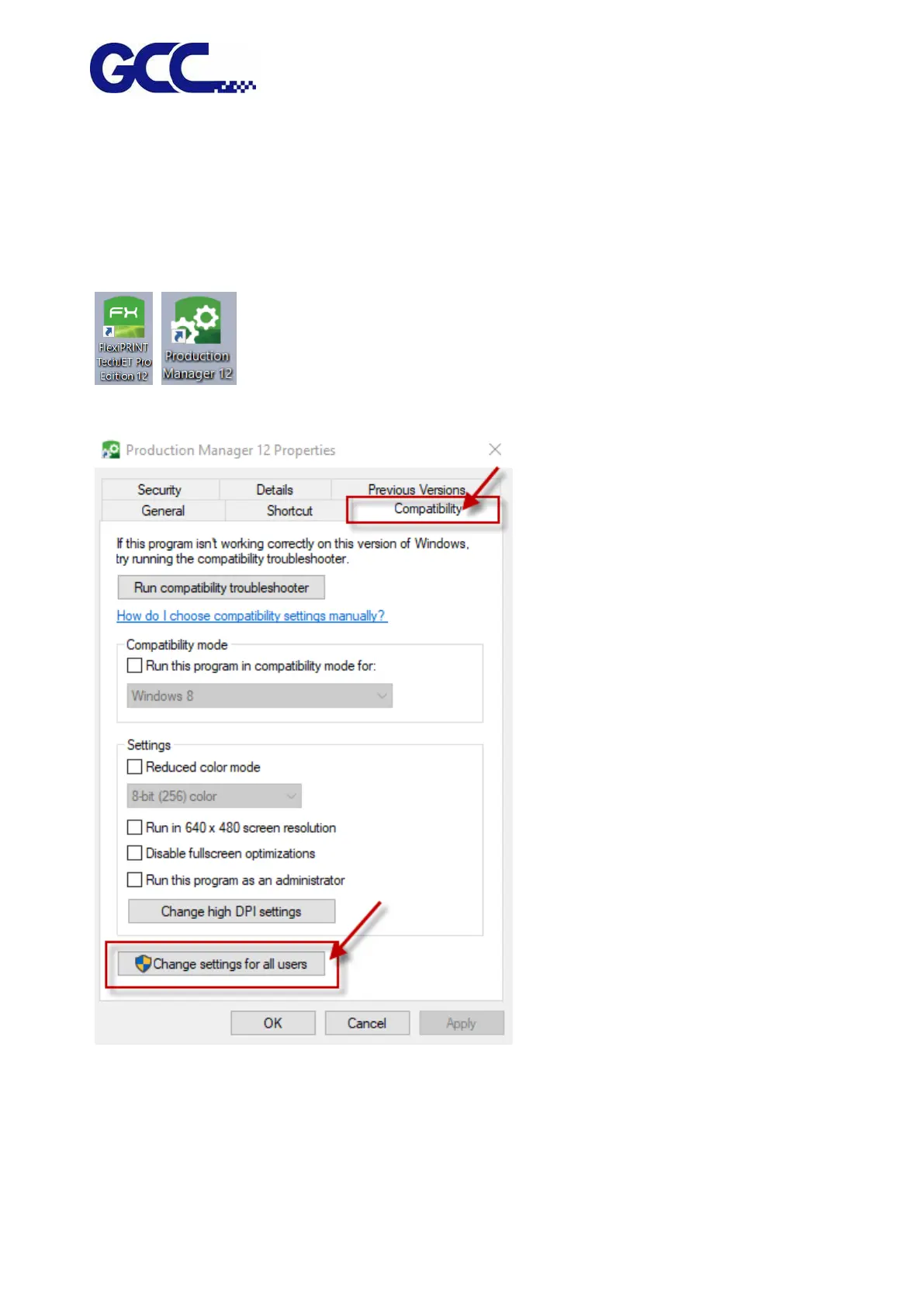
Task: Click the GCC logo at top
Action: pos(173,68)
